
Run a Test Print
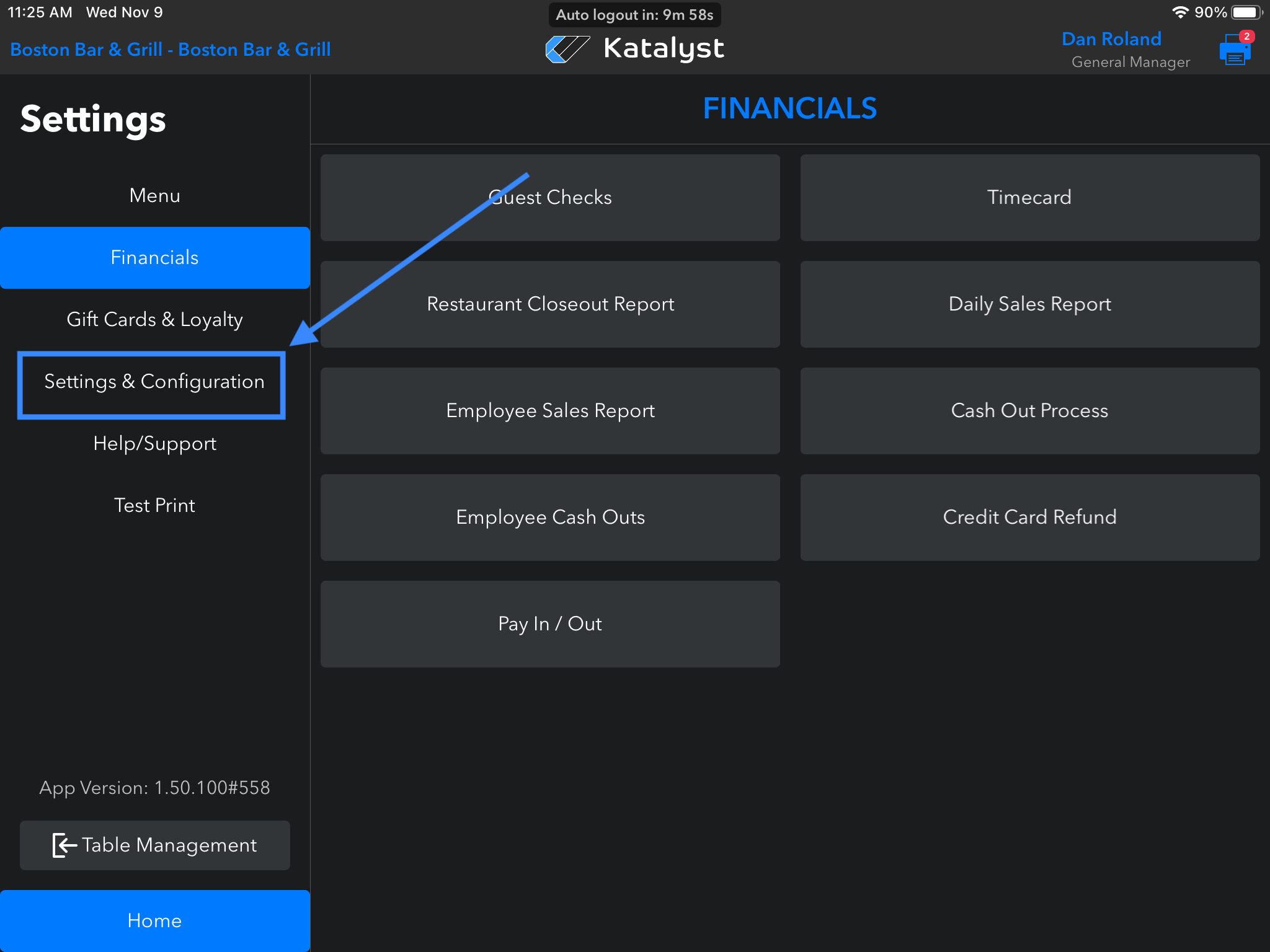point(154,506)
